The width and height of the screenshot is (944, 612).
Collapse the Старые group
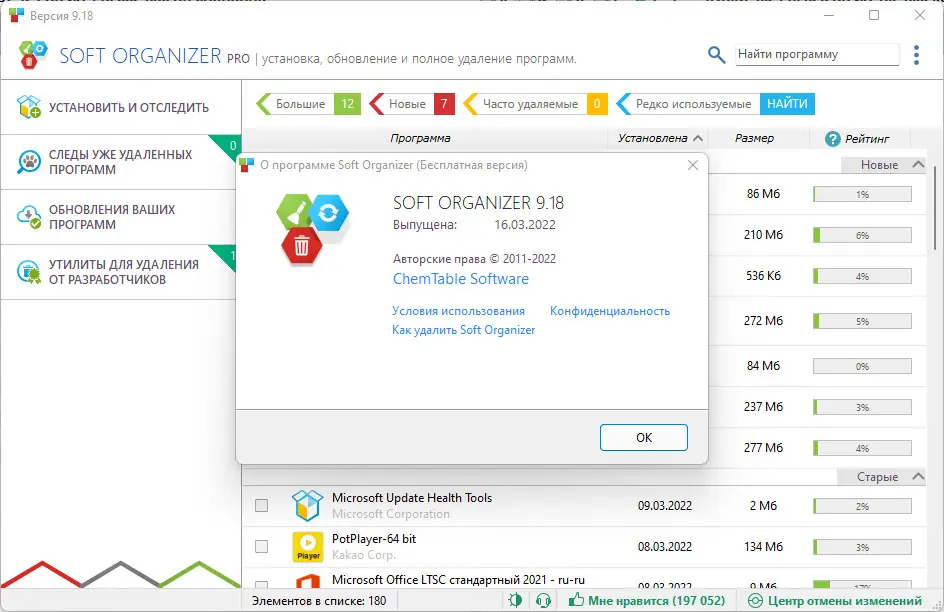coord(918,477)
